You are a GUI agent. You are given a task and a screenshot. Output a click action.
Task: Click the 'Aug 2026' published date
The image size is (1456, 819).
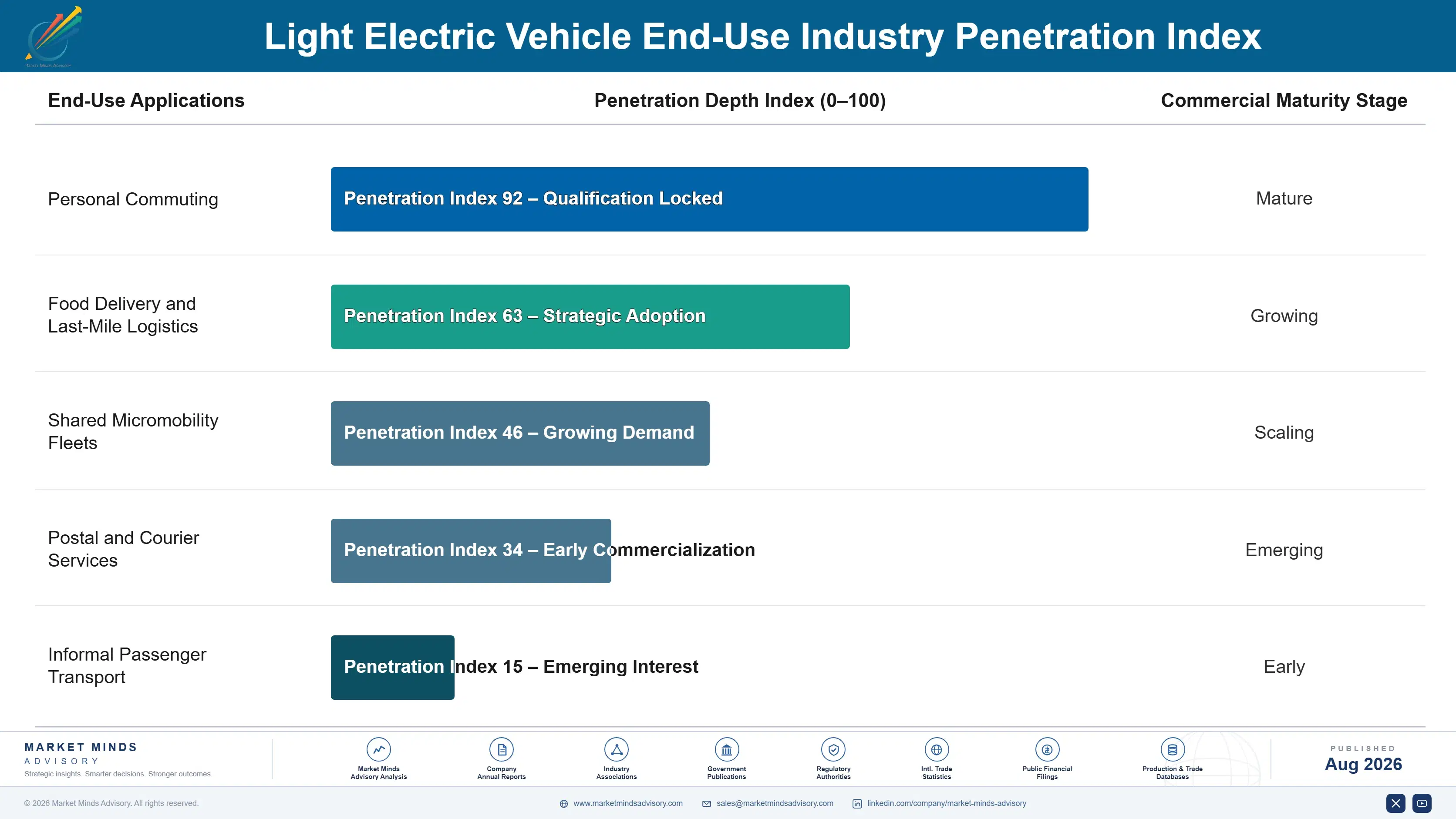(1363, 764)
